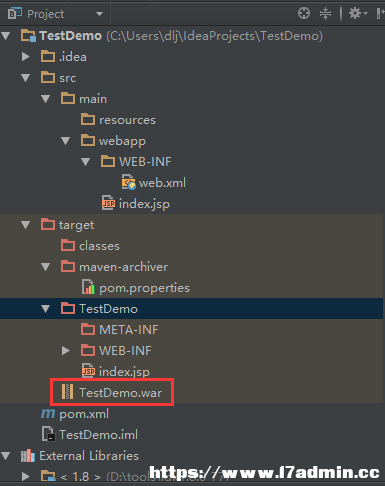Expand the WEB-INF folder under TestDemo
The height and width of the screenshot is (486, 385).
click(66, 351)
